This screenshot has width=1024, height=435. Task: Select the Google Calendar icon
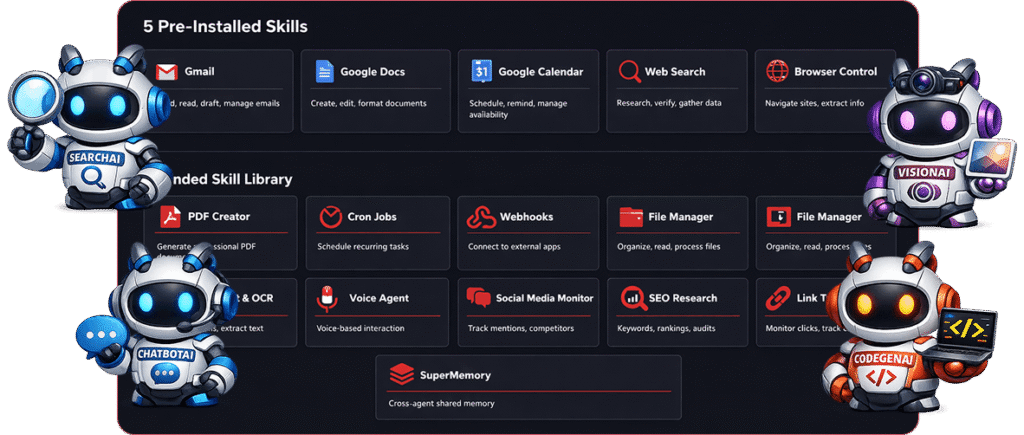coord(481,72)
